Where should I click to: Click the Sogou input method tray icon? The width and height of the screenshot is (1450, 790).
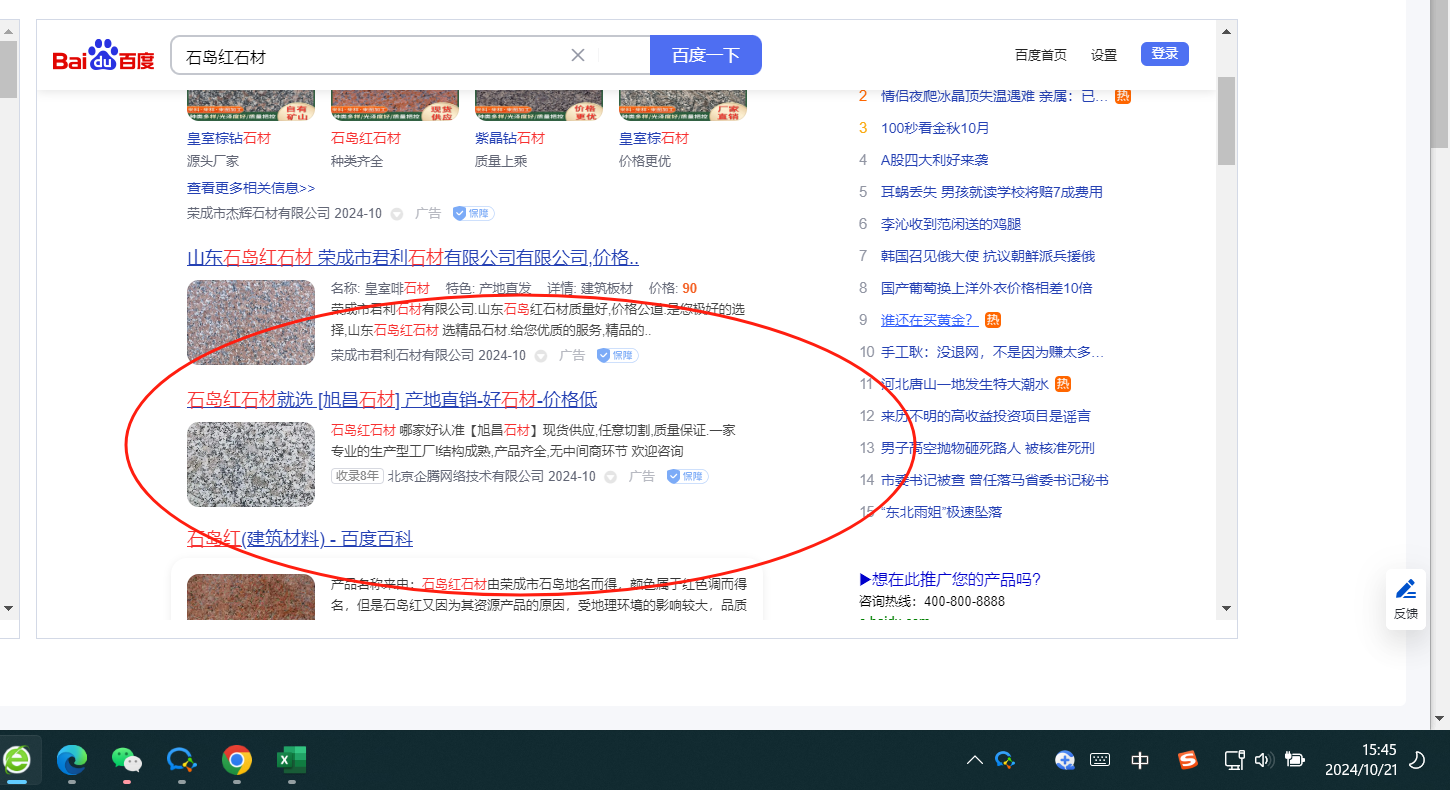pos(1187,760)
